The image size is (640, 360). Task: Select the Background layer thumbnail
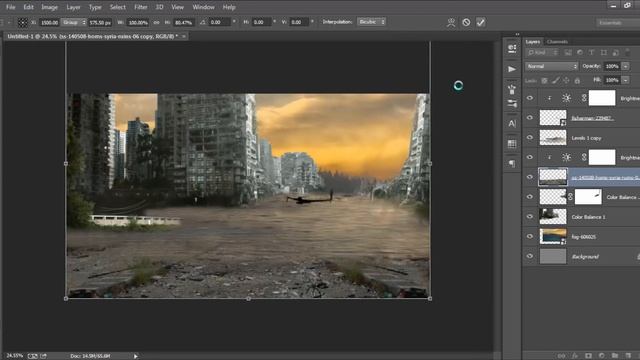(553, 256)
